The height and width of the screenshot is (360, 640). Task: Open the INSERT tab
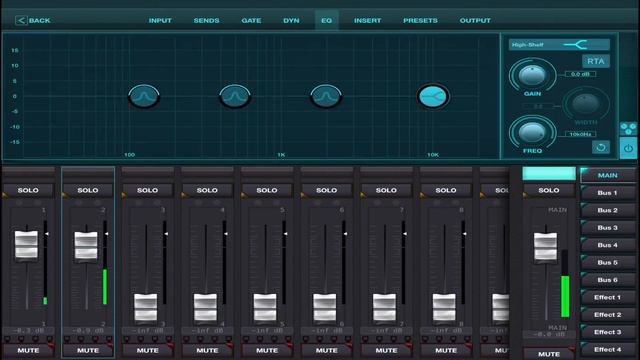click(367, 20)
